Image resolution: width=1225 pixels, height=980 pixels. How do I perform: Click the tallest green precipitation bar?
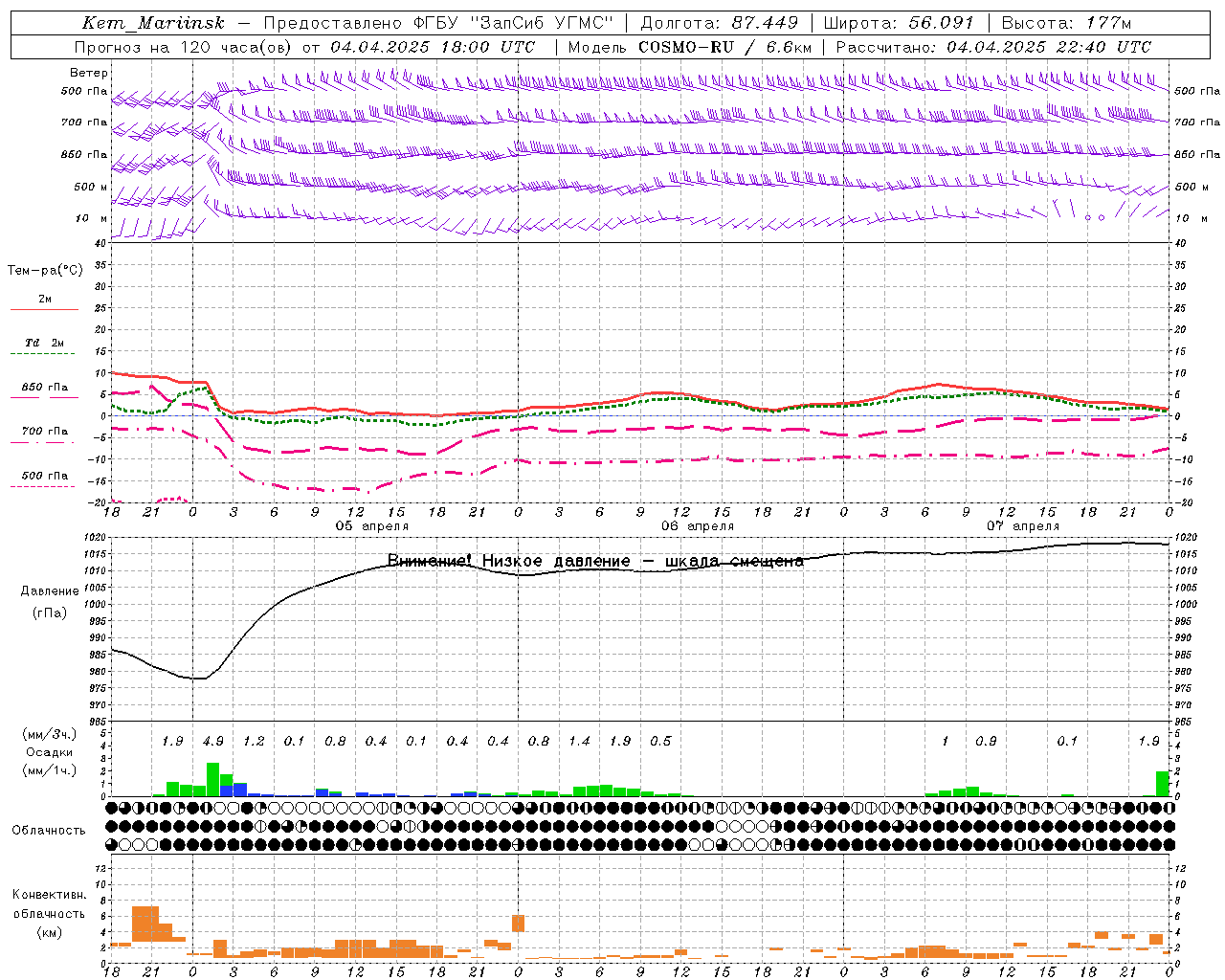[213, 779]
